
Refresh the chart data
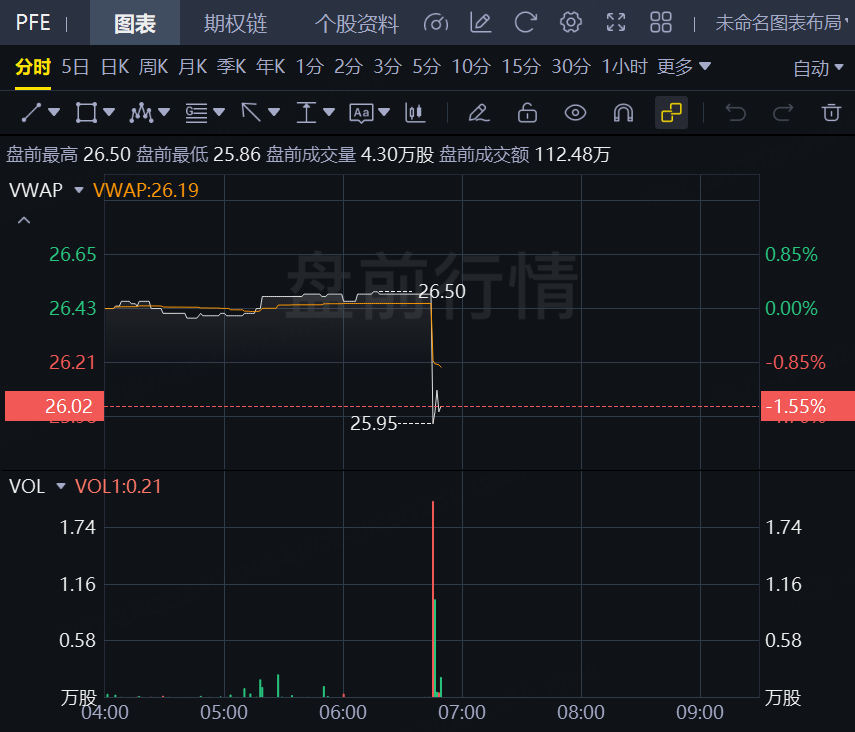527,22
